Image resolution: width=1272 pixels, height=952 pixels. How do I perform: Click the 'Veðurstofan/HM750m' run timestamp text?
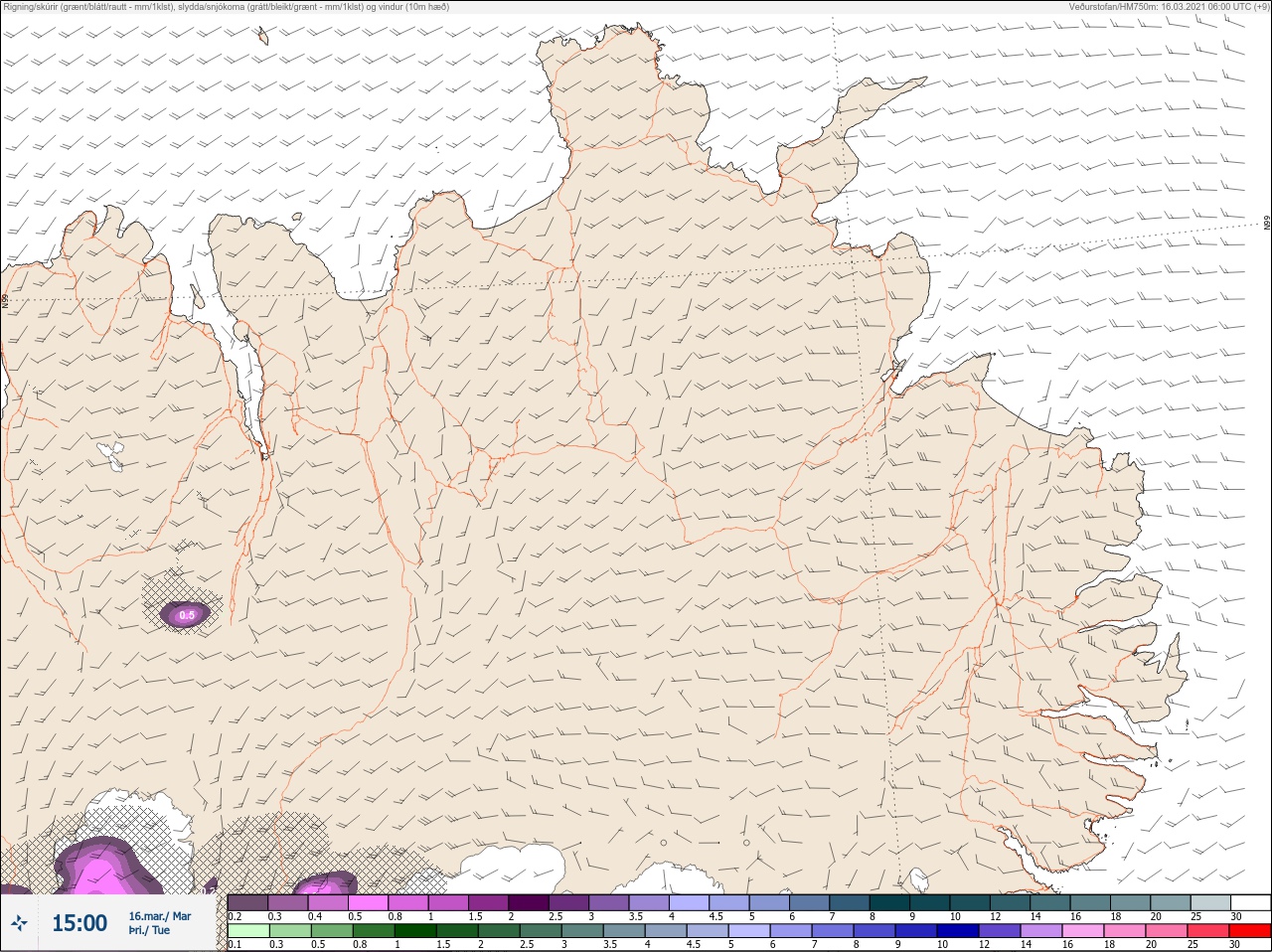[x=1169, y=7]
